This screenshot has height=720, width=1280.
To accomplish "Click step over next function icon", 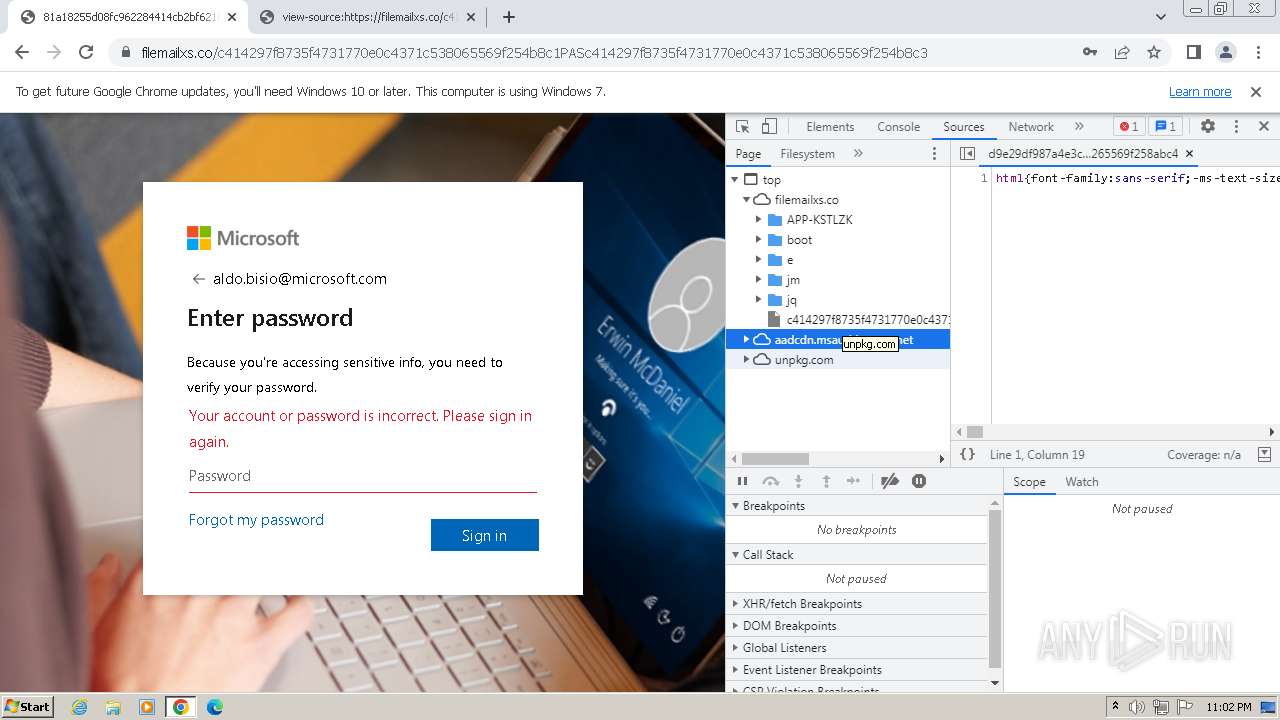I will click(770, 482).
